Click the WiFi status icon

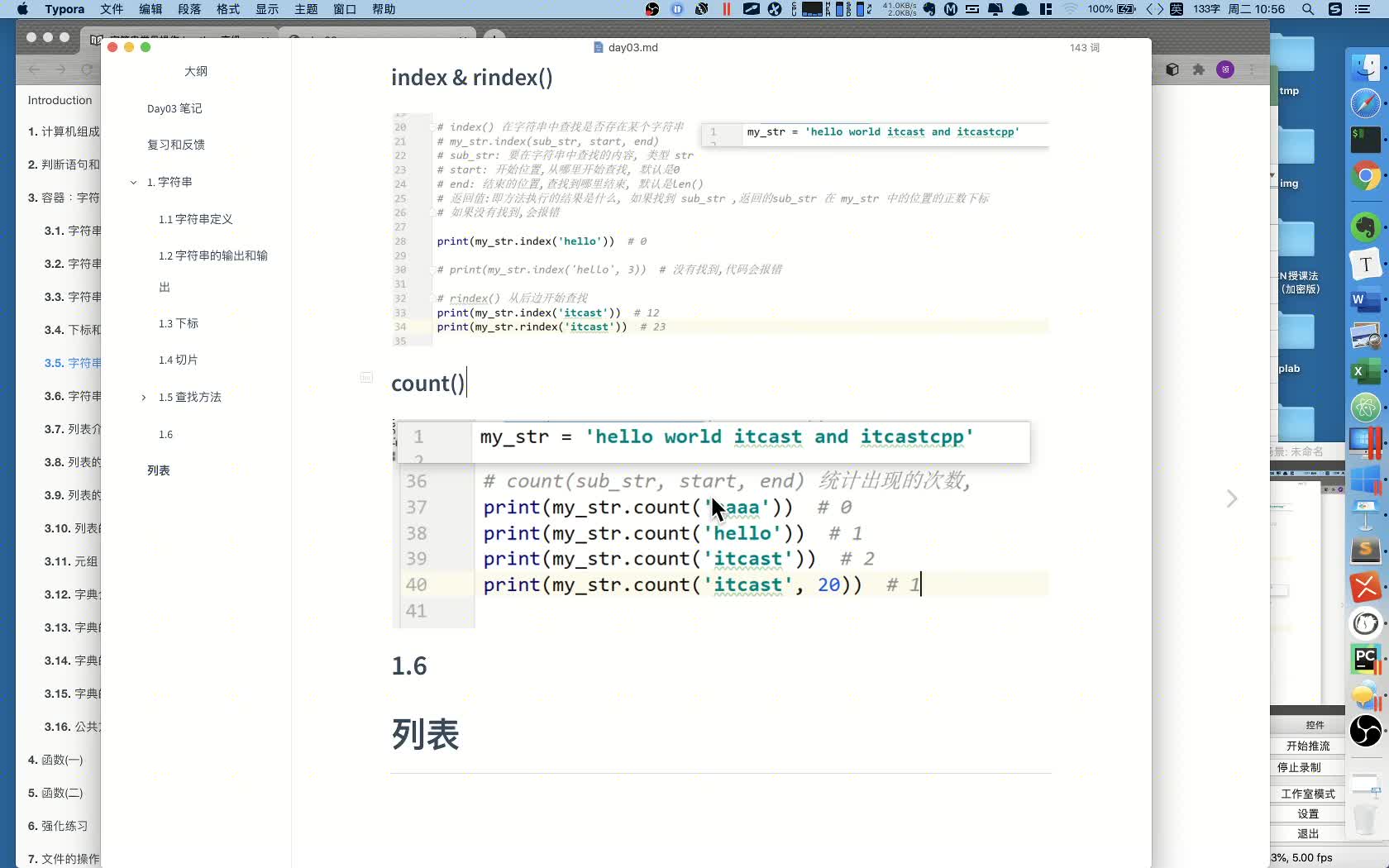pyautogui.click(x=1071, y=9)
